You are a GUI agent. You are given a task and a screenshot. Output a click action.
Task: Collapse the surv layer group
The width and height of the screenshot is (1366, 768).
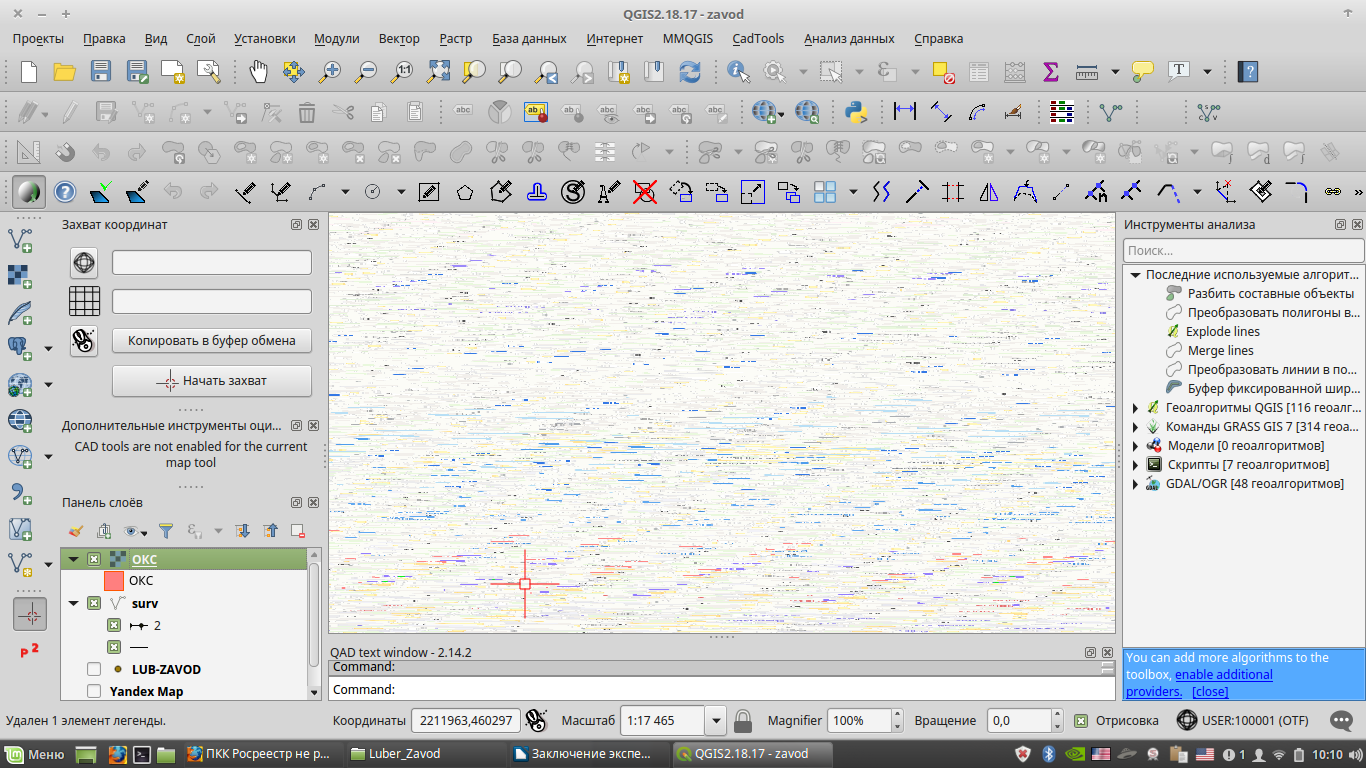(73, 603)
